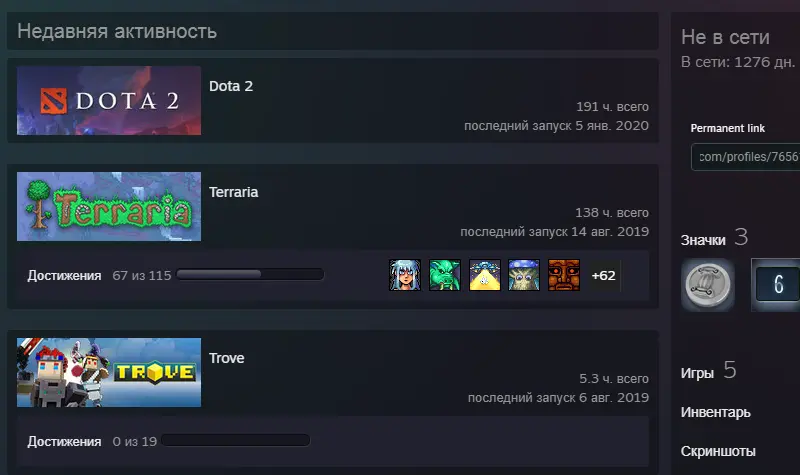Click the Terraria title link
The width and height of the screenshot is (800, 475).
pyautogui.click(x=233, y=192)
